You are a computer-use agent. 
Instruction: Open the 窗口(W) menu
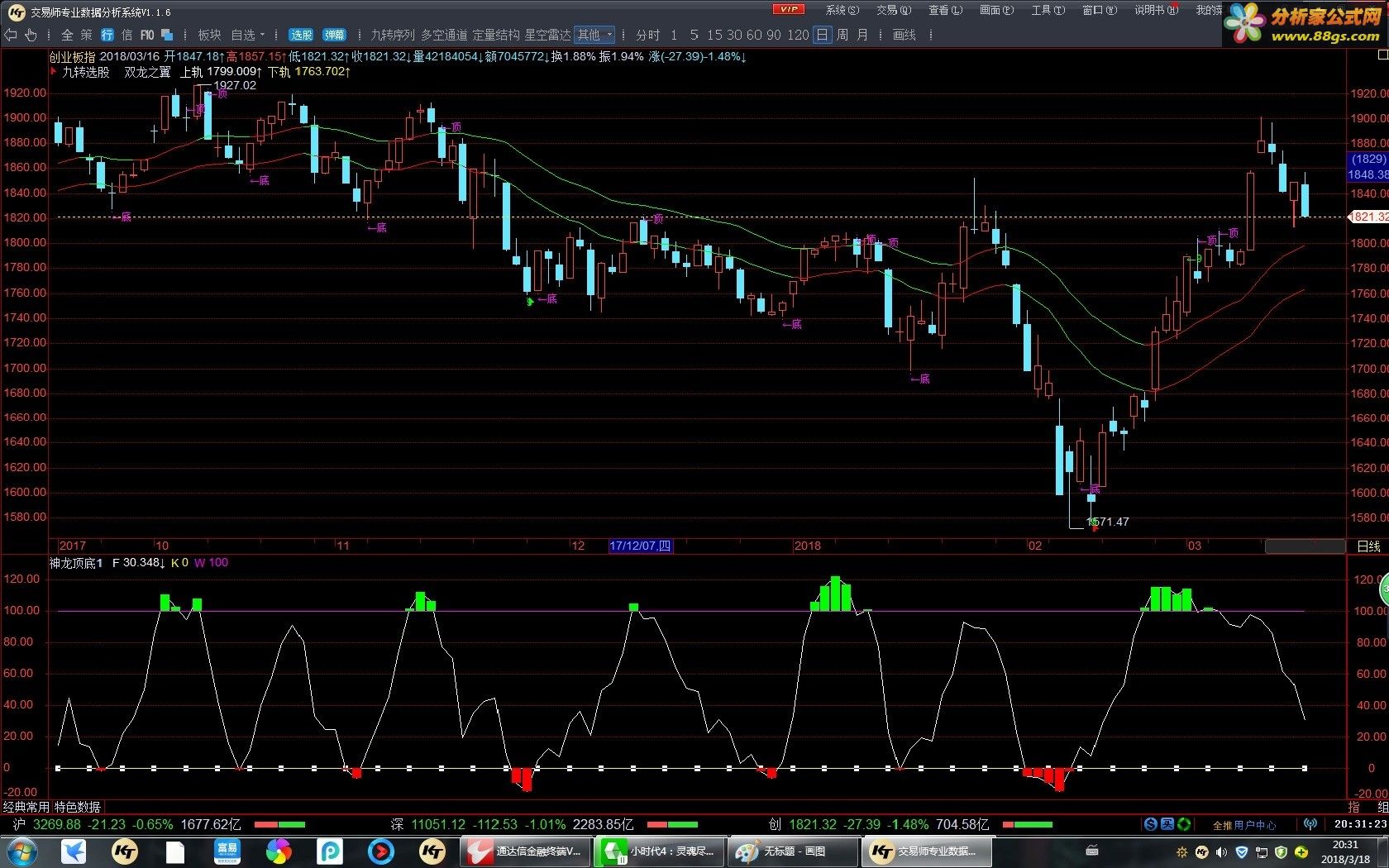pyautogui.click(x=1099, y=10)
